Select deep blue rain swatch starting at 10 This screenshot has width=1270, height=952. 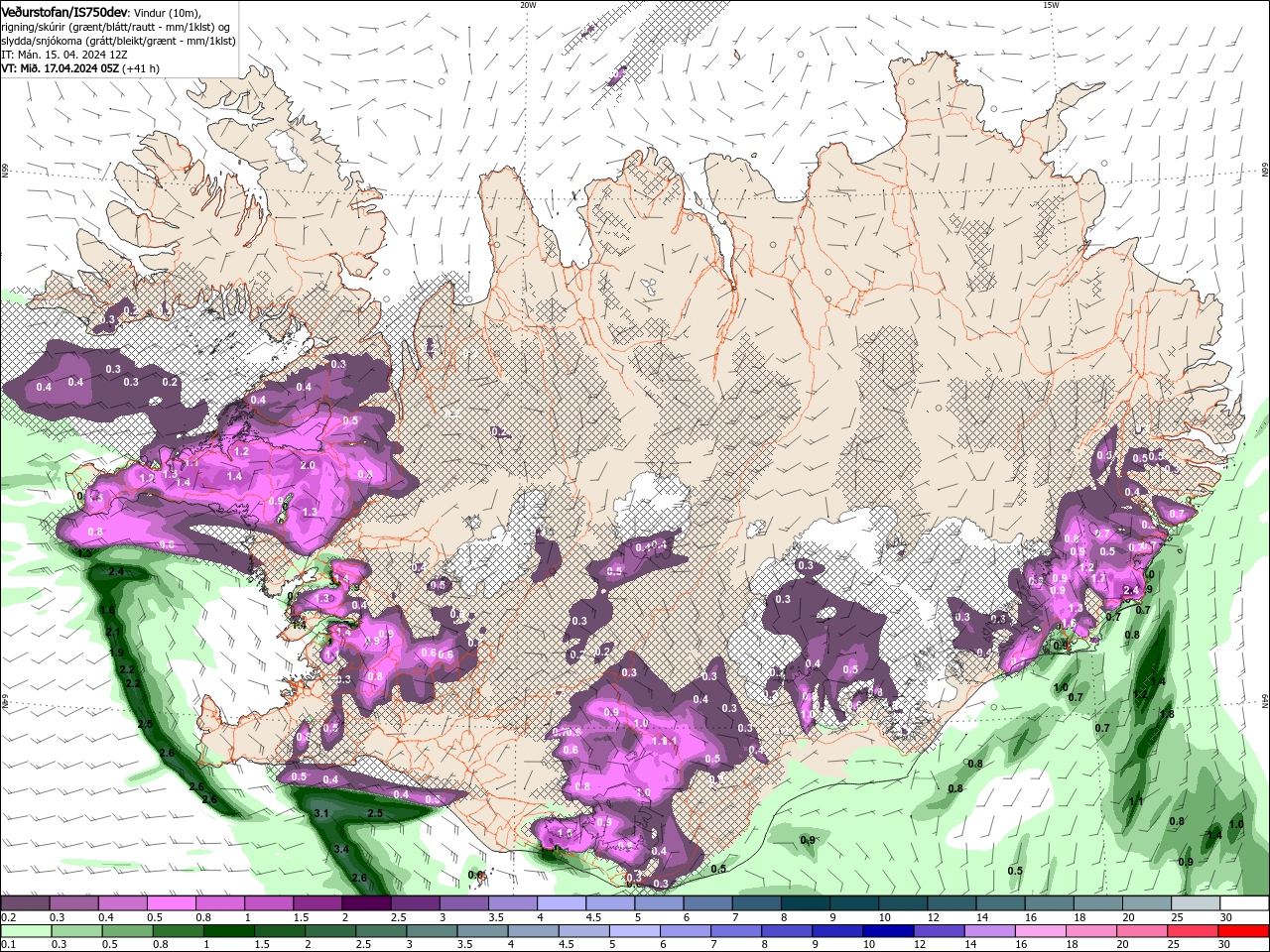(888, 931)
